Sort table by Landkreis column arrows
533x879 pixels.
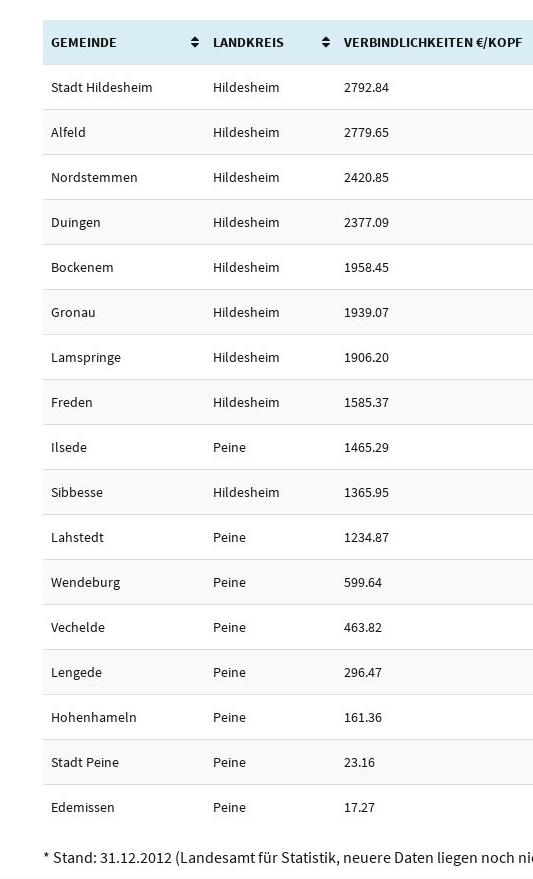[x=326, y=42]
